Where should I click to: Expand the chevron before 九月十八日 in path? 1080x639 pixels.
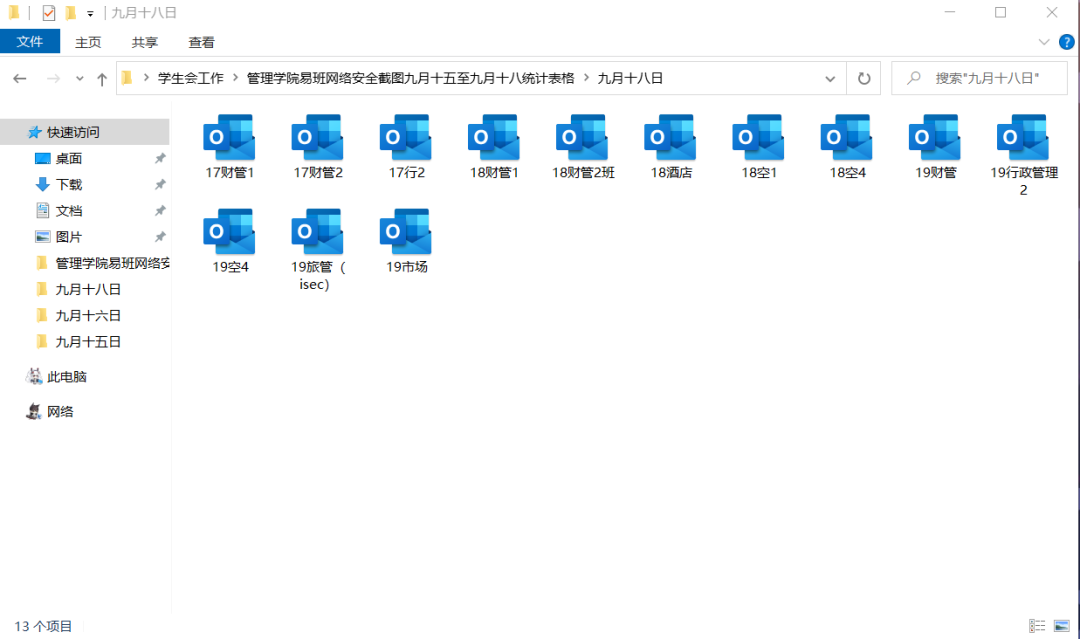(586, 78)
